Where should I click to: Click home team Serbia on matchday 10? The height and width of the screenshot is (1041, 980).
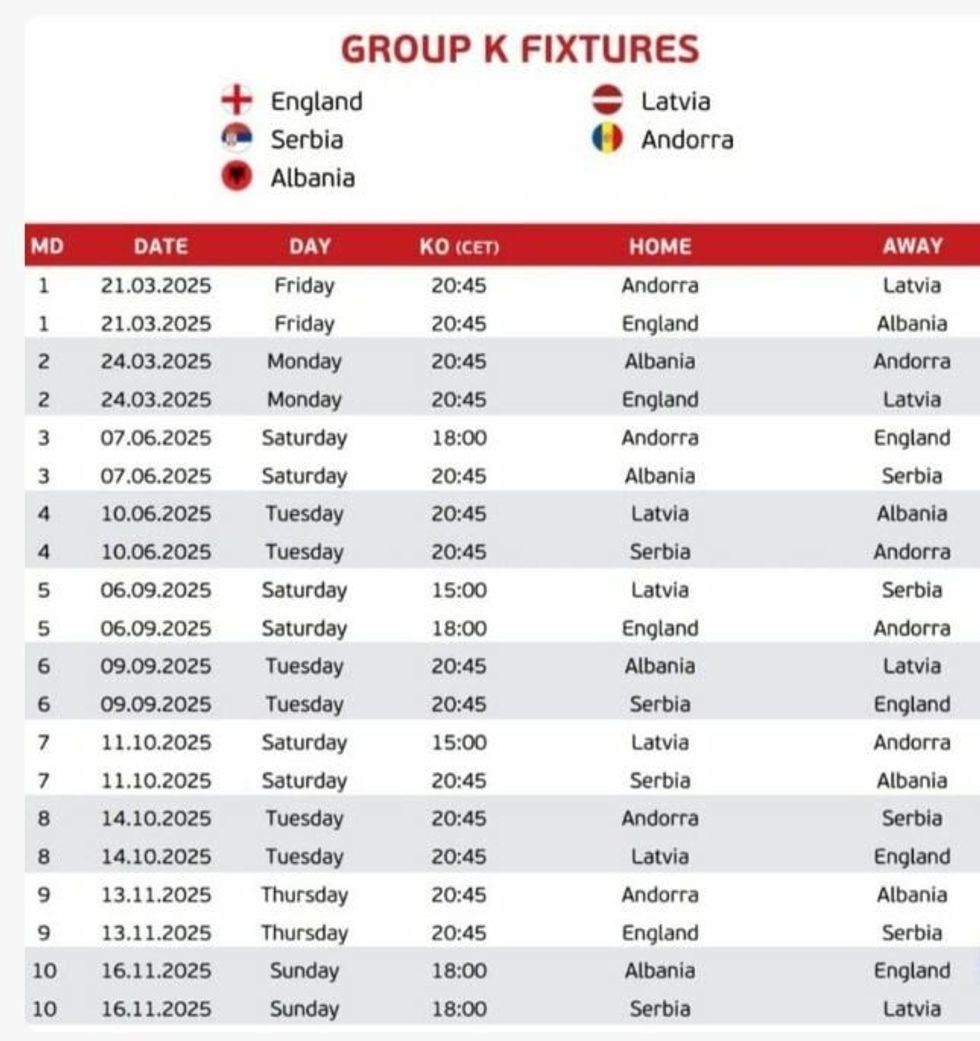[x=660, y=1009]
